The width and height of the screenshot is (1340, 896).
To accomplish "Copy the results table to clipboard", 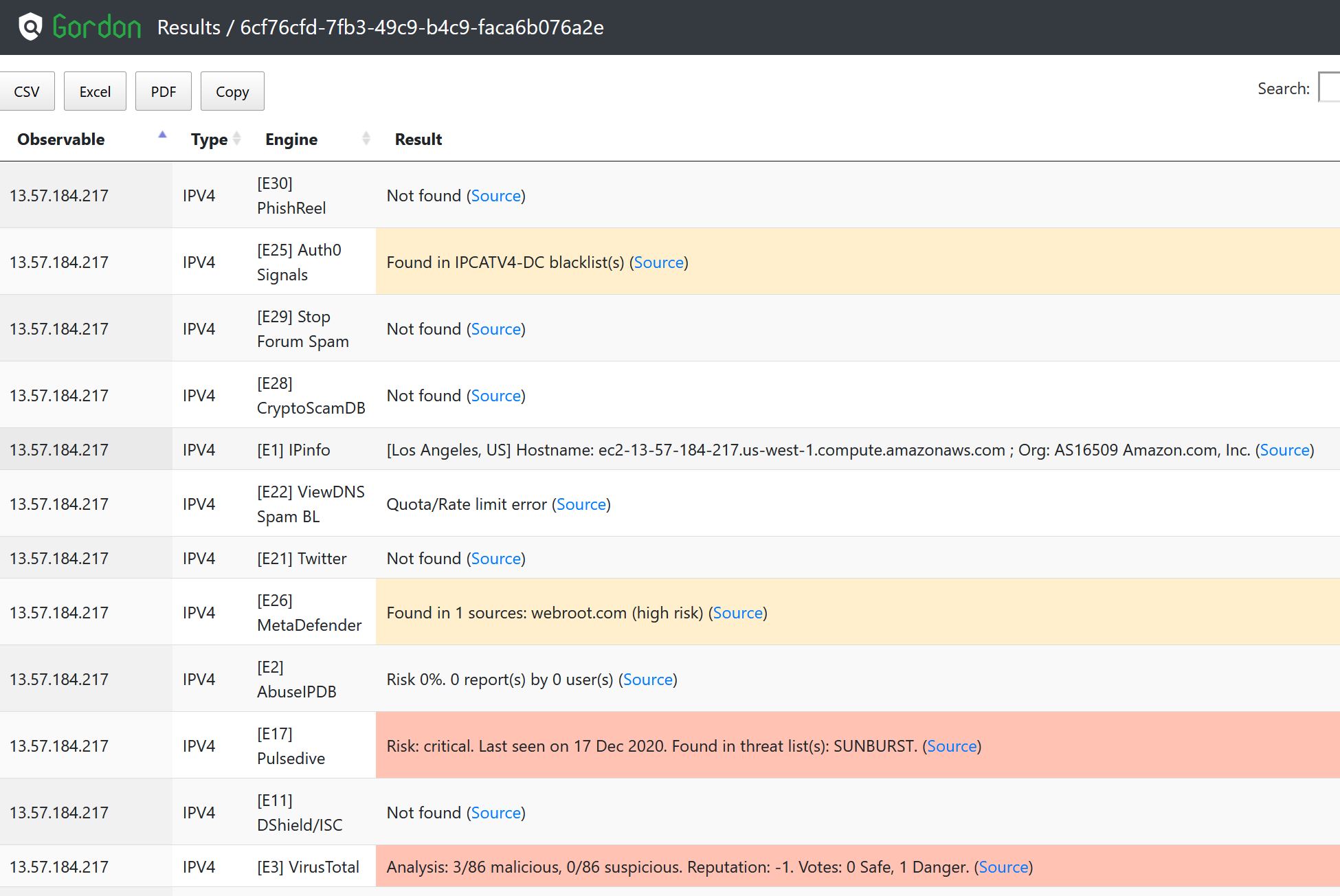I will coord(232,91).
